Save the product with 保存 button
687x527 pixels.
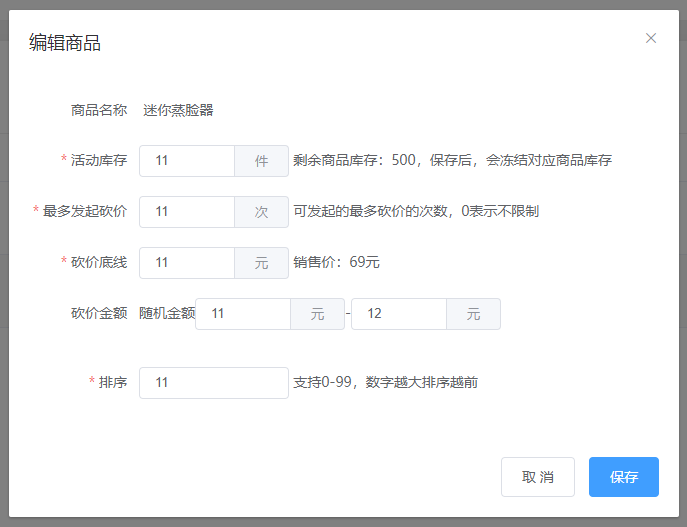point(624,477)
